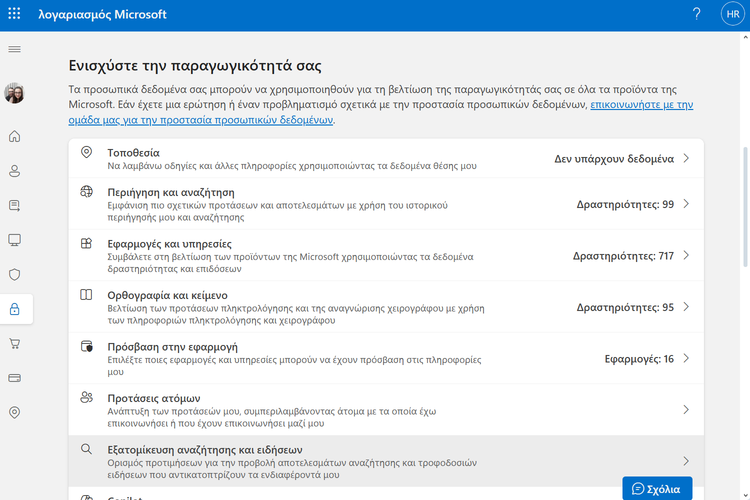Viewport: 750px width, 500px height.
Task: Open Security shield icon in sidebar
Action: click(x=14, y=275)
